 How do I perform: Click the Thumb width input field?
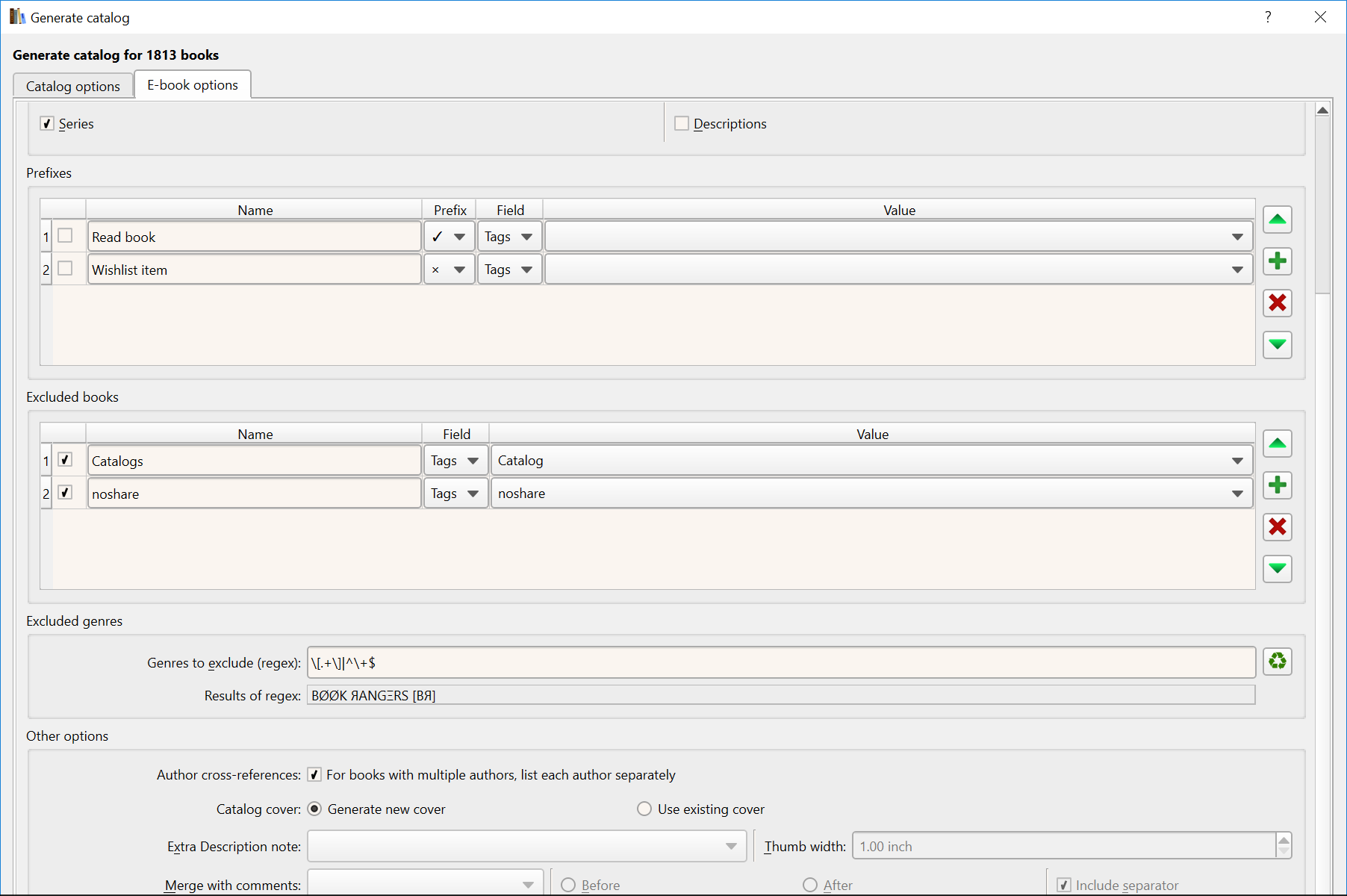tap(1064, 847)
